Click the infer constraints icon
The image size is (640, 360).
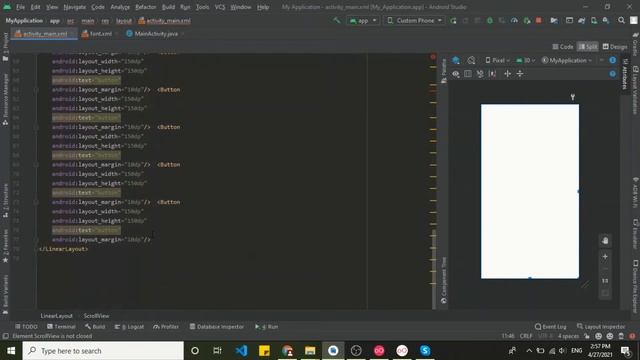coord(492,74)
